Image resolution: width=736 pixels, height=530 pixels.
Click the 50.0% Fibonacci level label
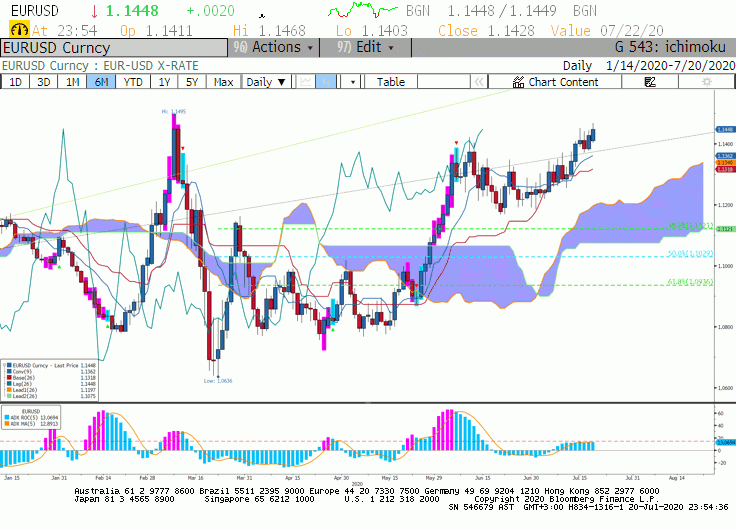coord(690,253)
